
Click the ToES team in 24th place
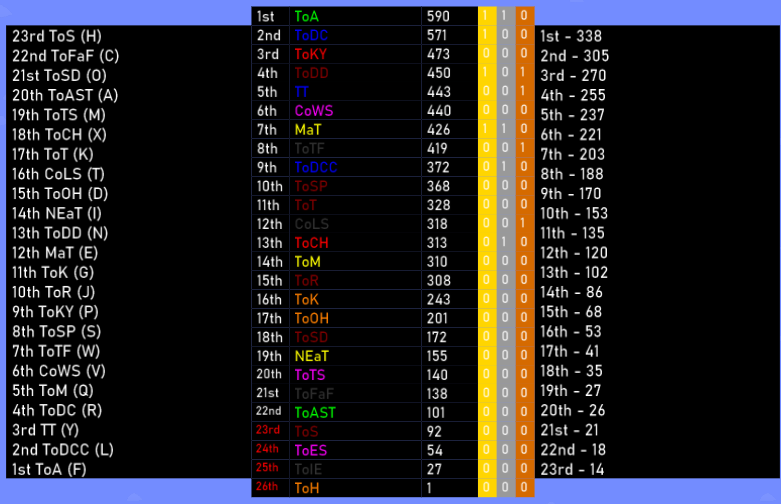pos(310,451)
